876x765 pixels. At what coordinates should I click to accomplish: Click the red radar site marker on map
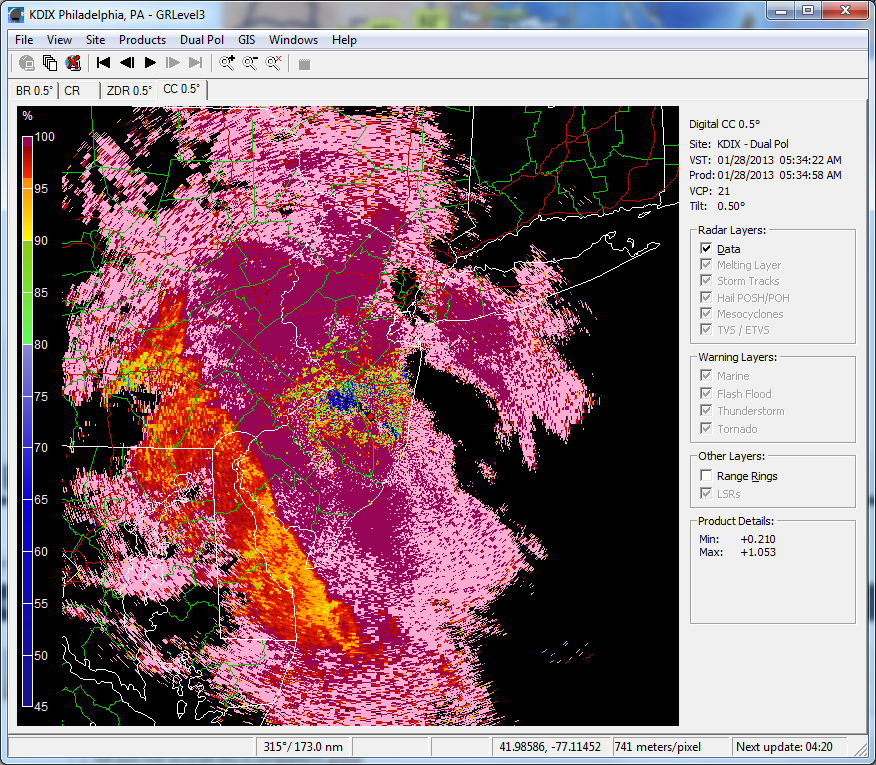tap(370, 417)
